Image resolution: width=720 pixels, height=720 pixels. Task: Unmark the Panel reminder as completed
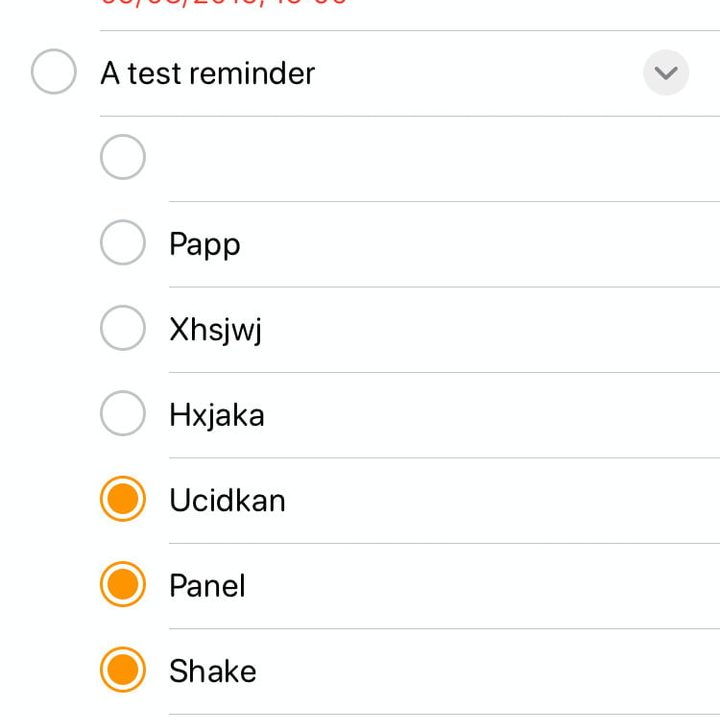pos(123,585)
